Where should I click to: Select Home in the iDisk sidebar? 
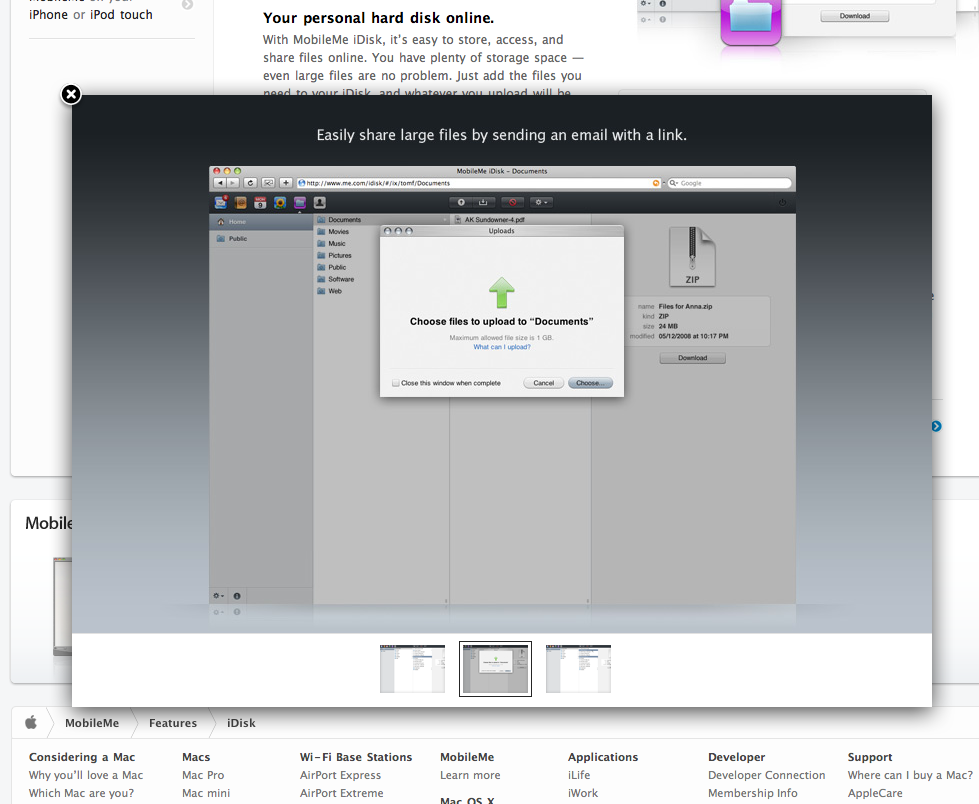click(x=260, y=222)
